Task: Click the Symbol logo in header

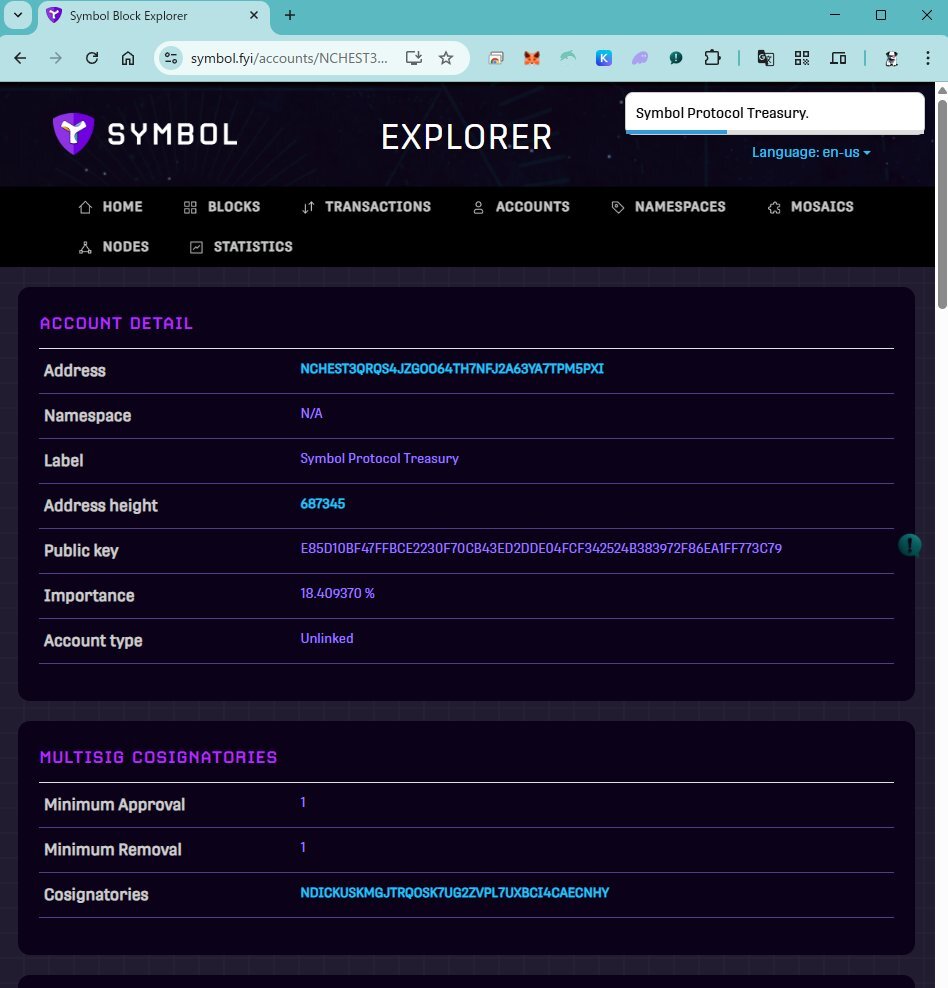Action: pyautogui.click(x=145, y=134)
